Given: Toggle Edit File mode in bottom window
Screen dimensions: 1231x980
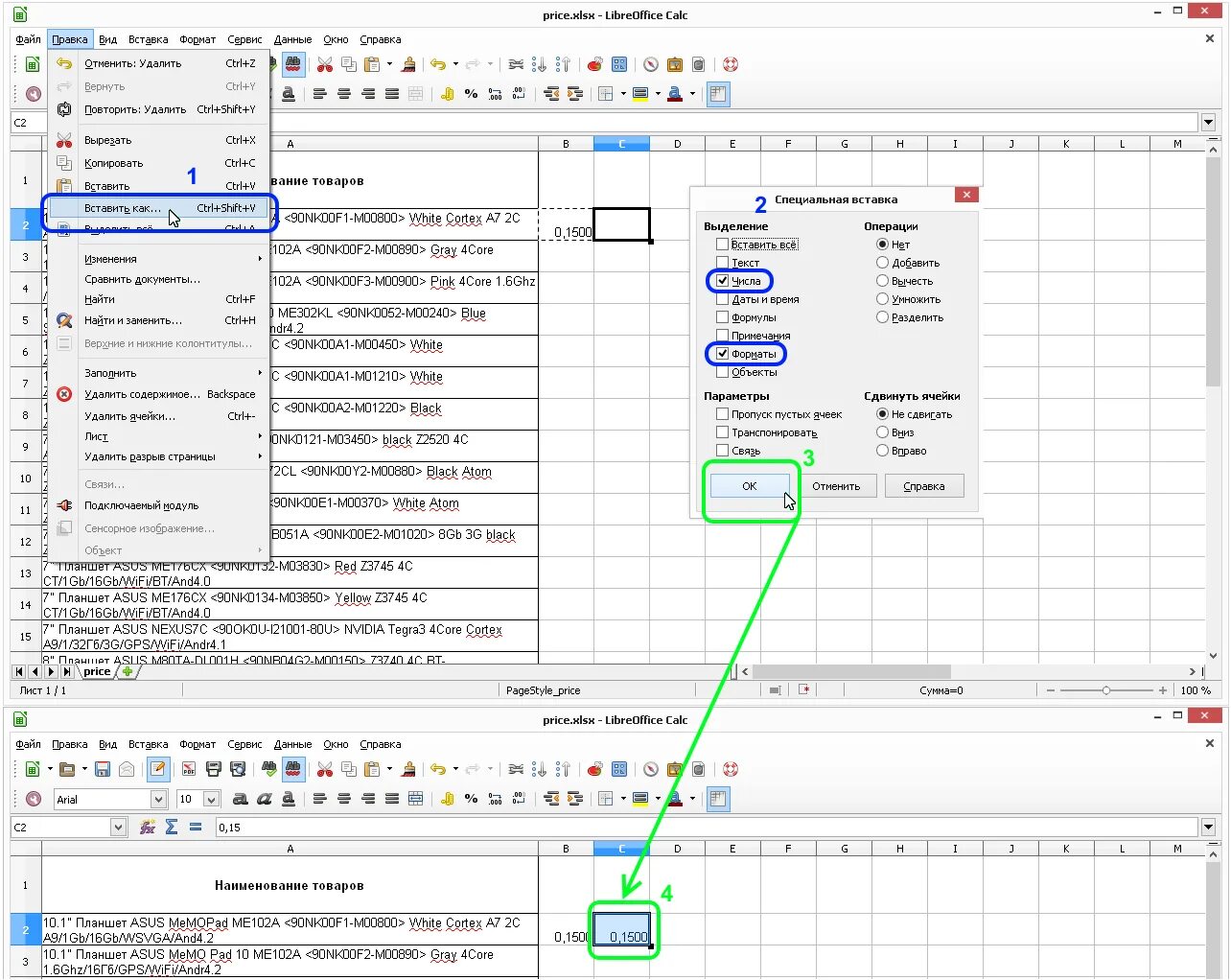Looking at the screenshot, I should [159, 769].
